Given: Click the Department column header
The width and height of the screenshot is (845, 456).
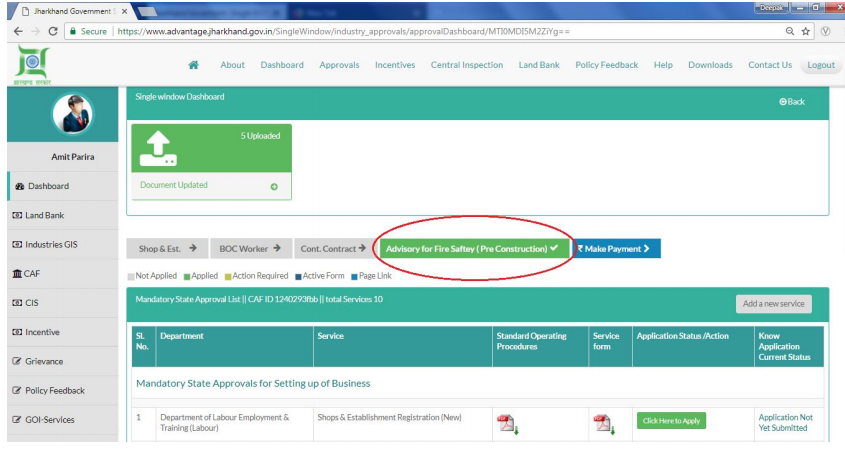Looking at the screenshot, I should 182,336.
